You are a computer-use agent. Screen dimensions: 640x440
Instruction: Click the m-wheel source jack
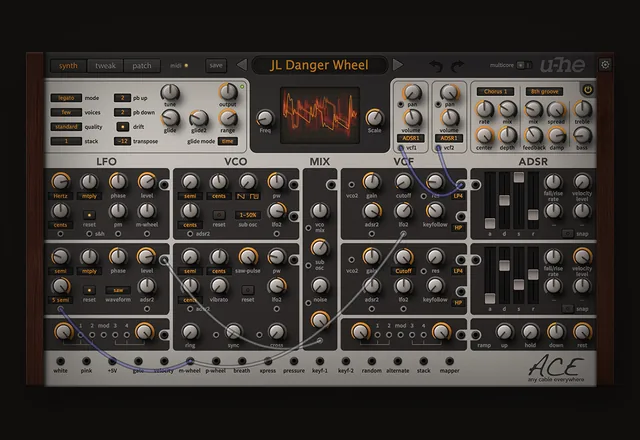coord(190,361)
